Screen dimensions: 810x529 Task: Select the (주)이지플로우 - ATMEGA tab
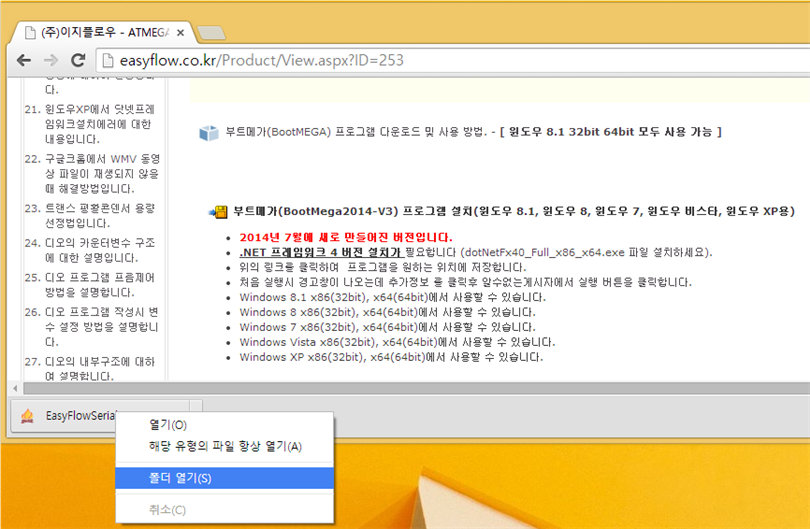coord(103,32)
